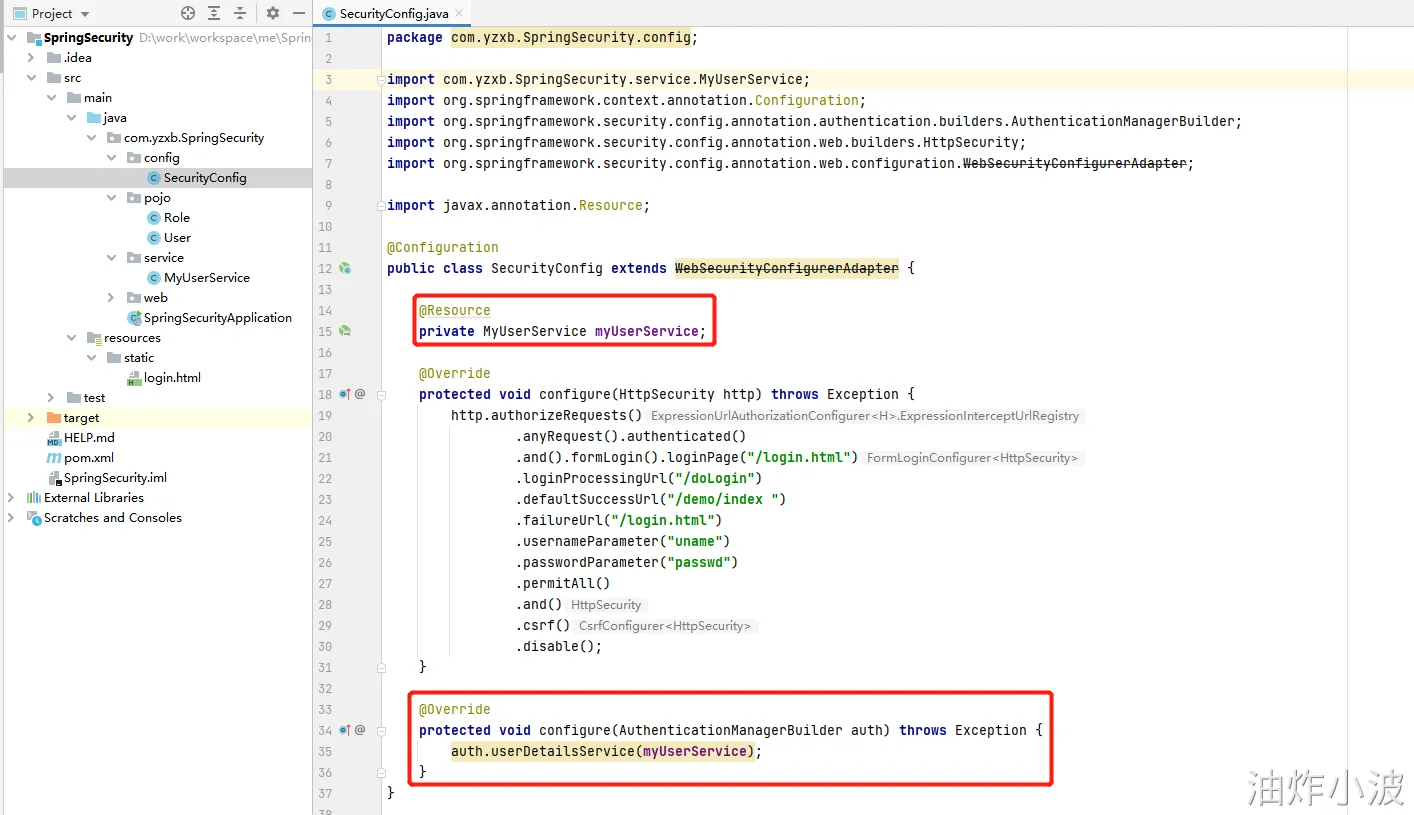Close the SecurityConfig.java tab with its X
Image resolution: width=1414 pixels, height=815 pixels.
(459, 14)
